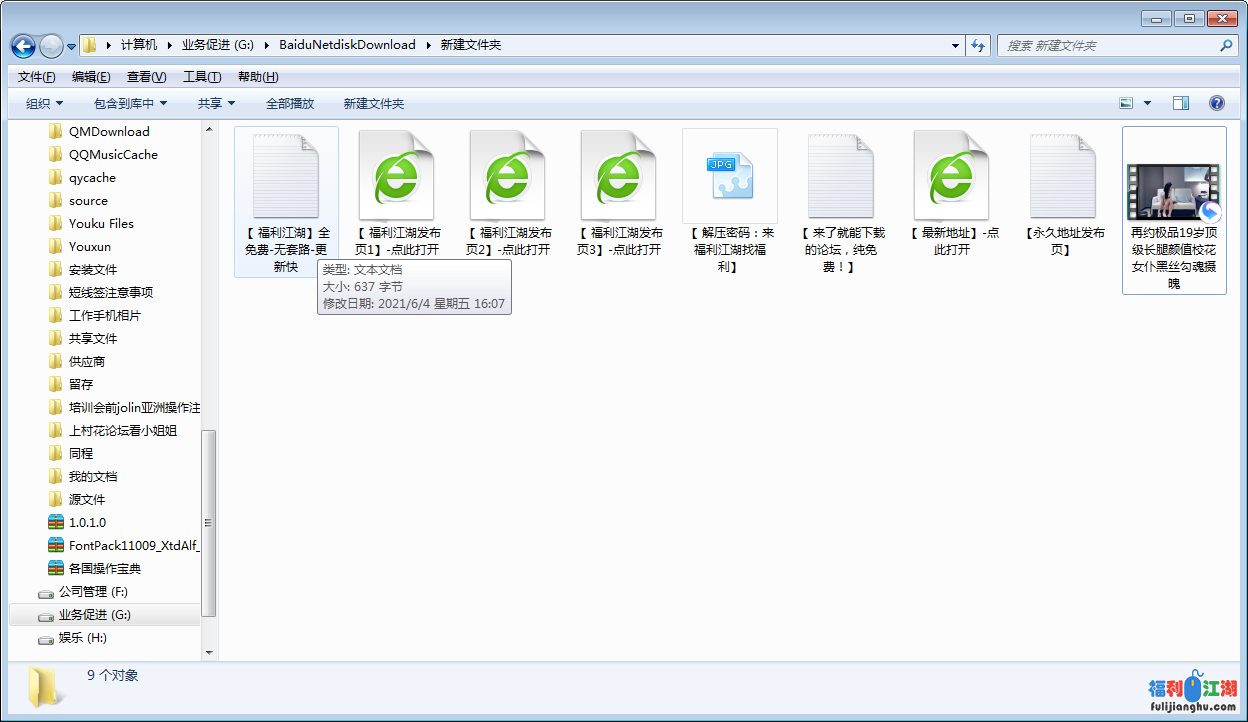
Task: Expand the 组织 dropdown menu
Action: pyautogui.click(x=44, y=103)
